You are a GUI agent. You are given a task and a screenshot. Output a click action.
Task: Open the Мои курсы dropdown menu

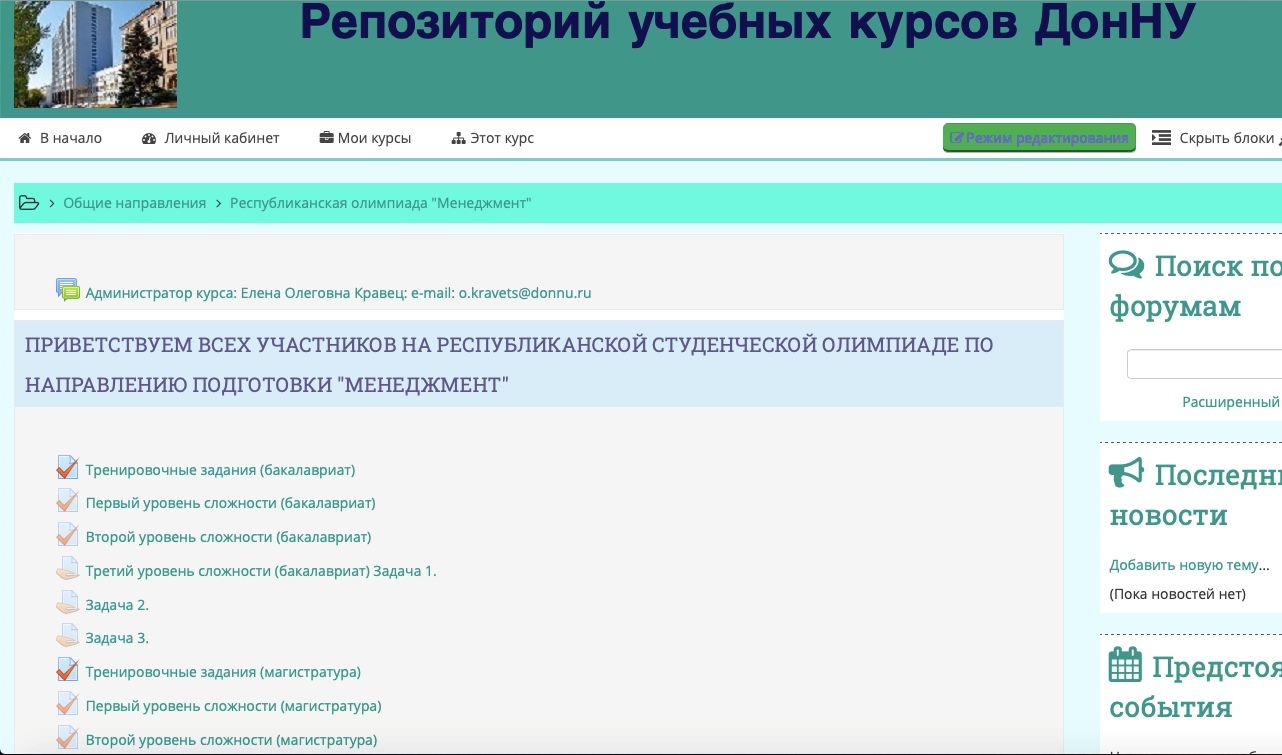click(x=365, y=138)
